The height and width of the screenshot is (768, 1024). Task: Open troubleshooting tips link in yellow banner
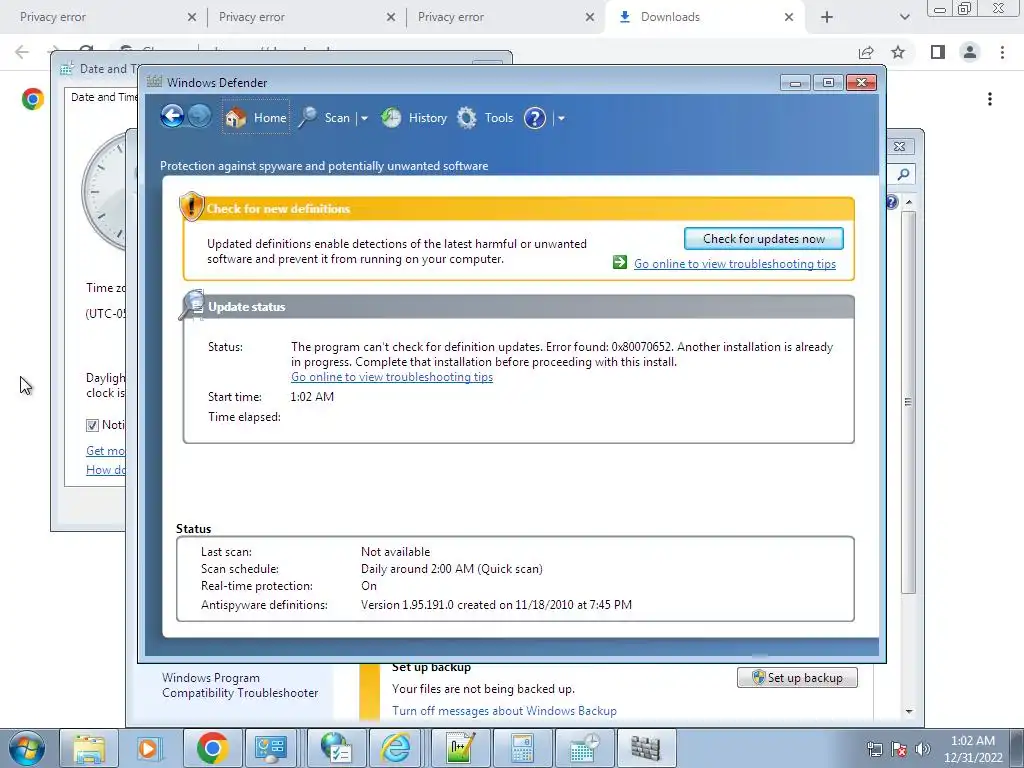click(735, 264)
